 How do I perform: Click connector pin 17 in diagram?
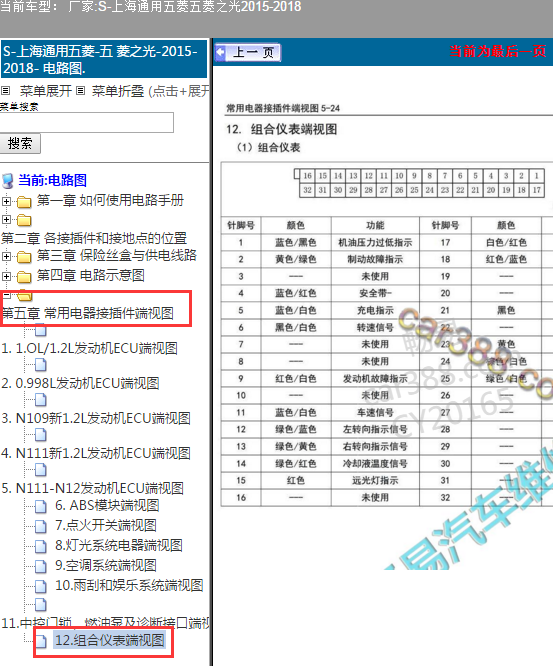pos(537,190)
